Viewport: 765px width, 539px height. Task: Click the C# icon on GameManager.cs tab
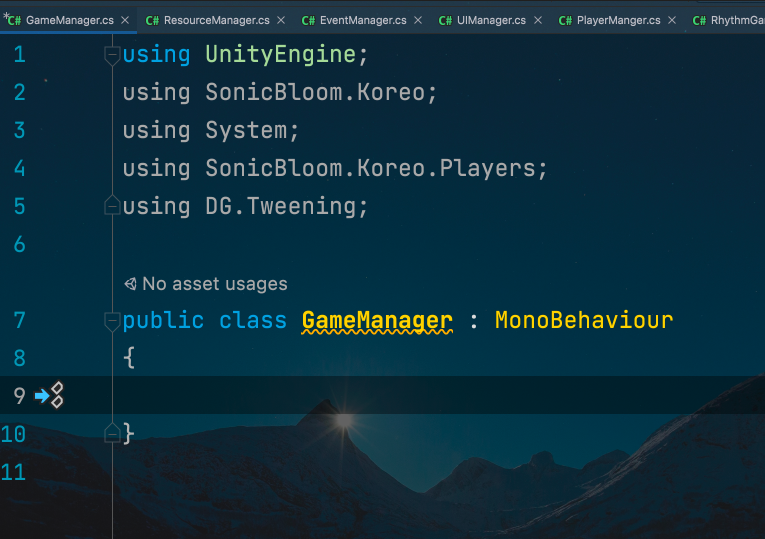(x=14, y=20)
